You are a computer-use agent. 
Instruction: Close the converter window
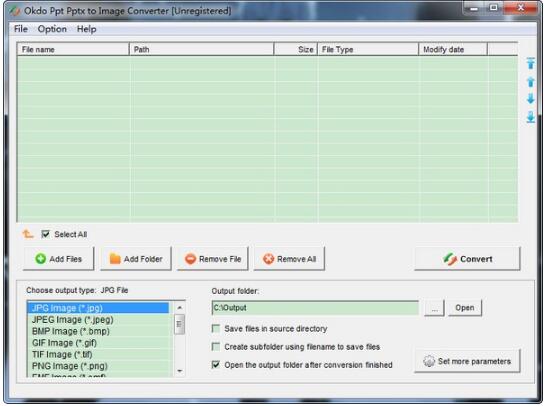520,8
